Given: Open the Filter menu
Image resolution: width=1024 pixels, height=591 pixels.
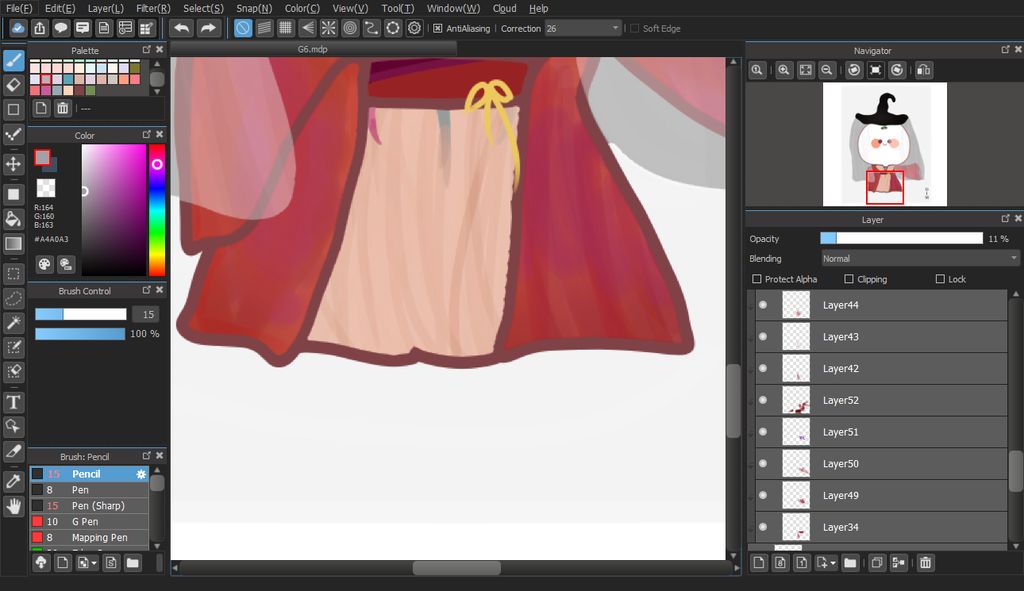Looking at the screenshot, I should tap(153, 8).
